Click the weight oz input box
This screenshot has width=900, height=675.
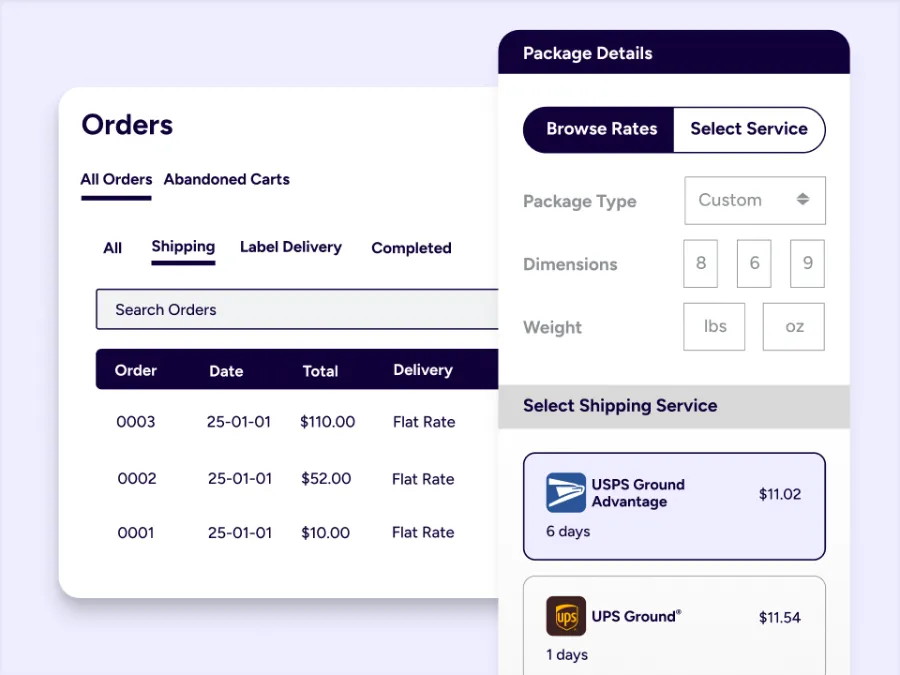[x=794, y=327]
